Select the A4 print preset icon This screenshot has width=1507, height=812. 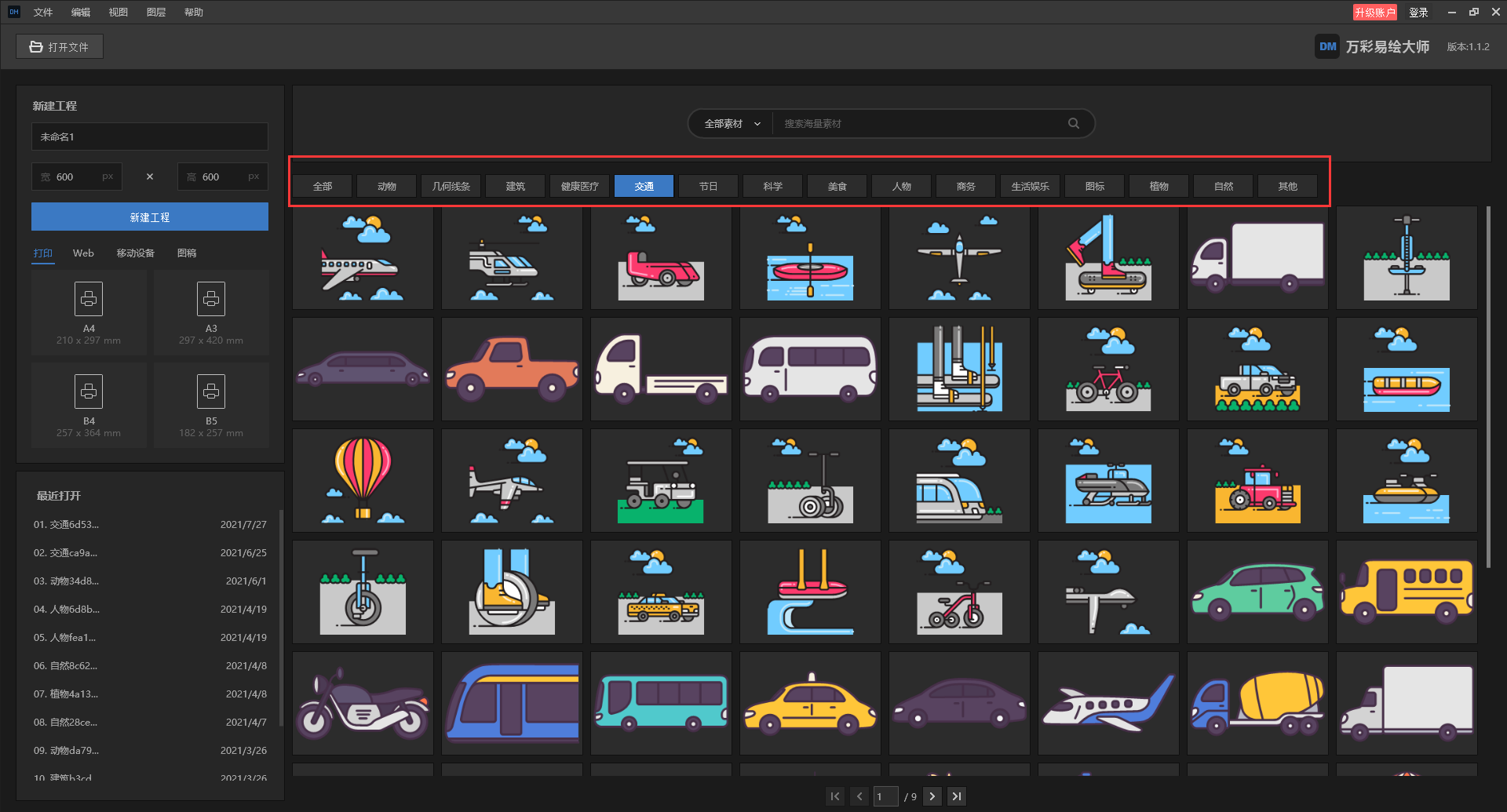click(x=89, y=299)
